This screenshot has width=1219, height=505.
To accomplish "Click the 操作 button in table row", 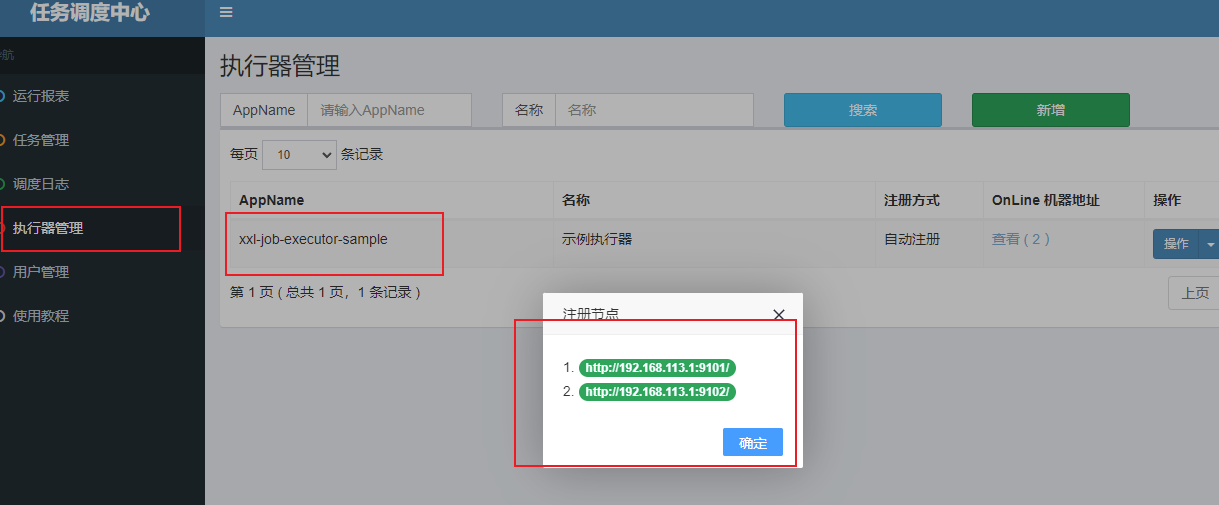I will 1175,244.
